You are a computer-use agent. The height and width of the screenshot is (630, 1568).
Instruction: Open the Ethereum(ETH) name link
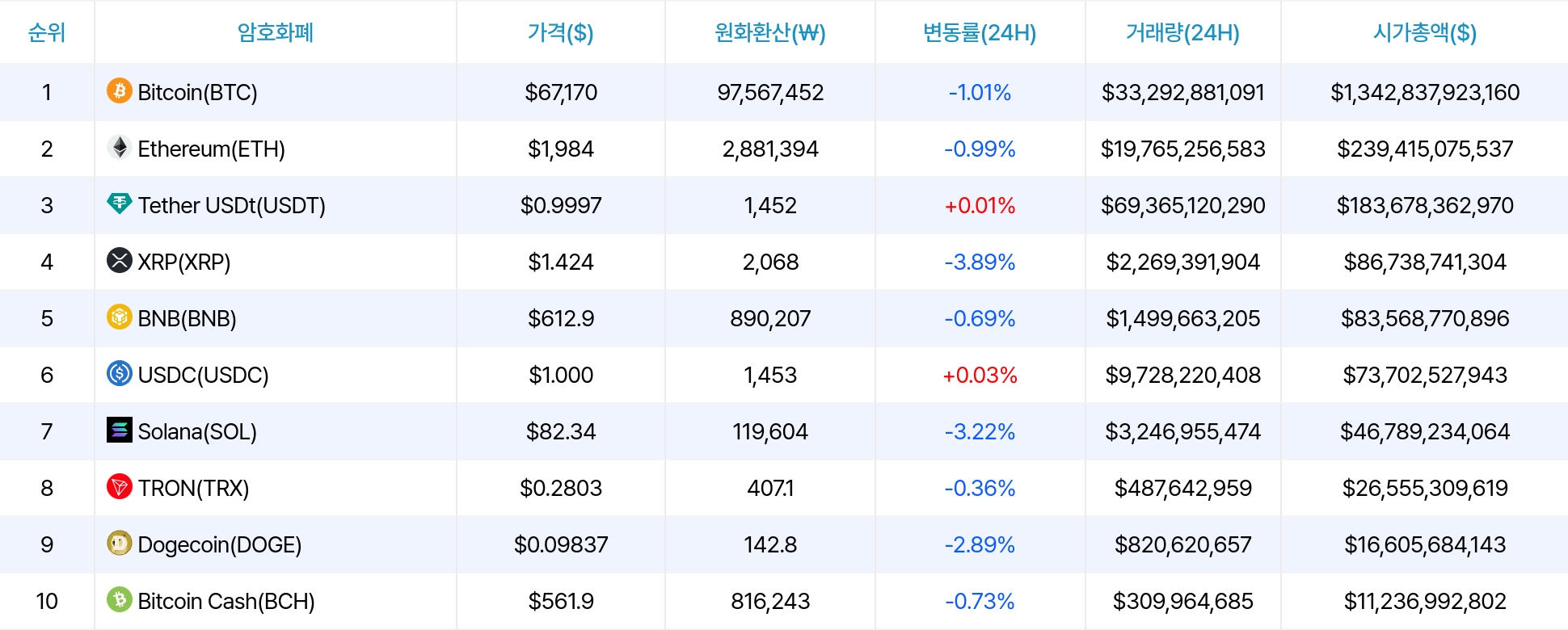(x=211, y=149)
